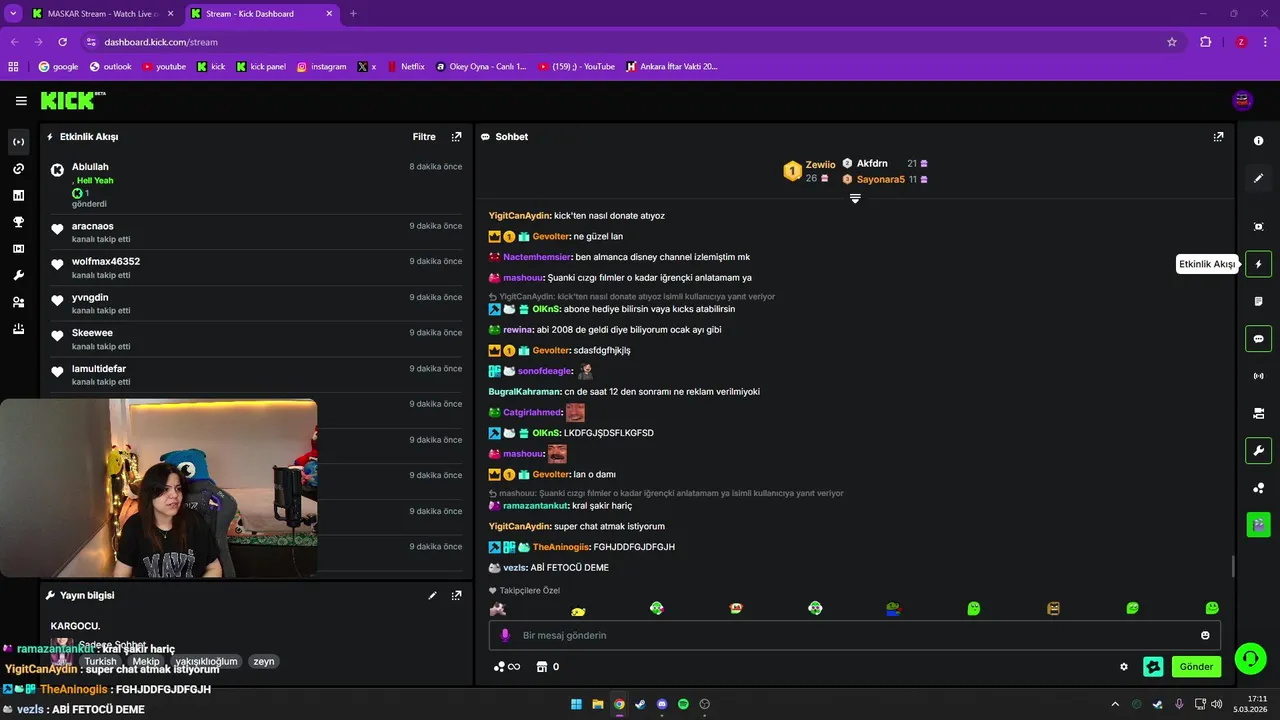Open the instagram bookmark
Viewport: 1280px width, 720px height.
[321, 67]
